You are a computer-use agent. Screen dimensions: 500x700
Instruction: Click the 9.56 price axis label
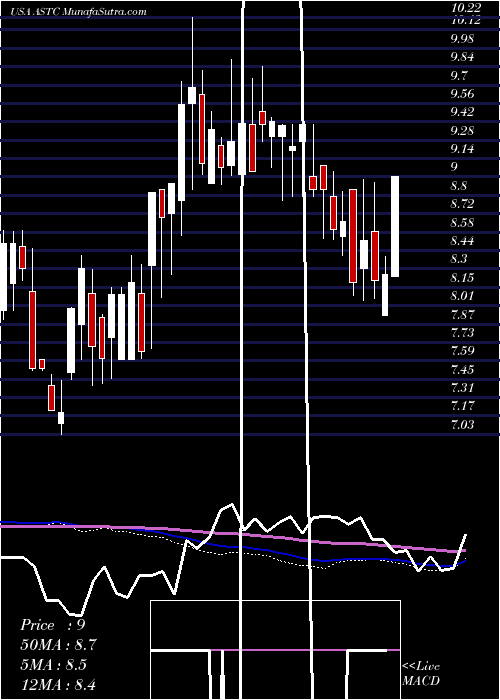coord(462,94)
